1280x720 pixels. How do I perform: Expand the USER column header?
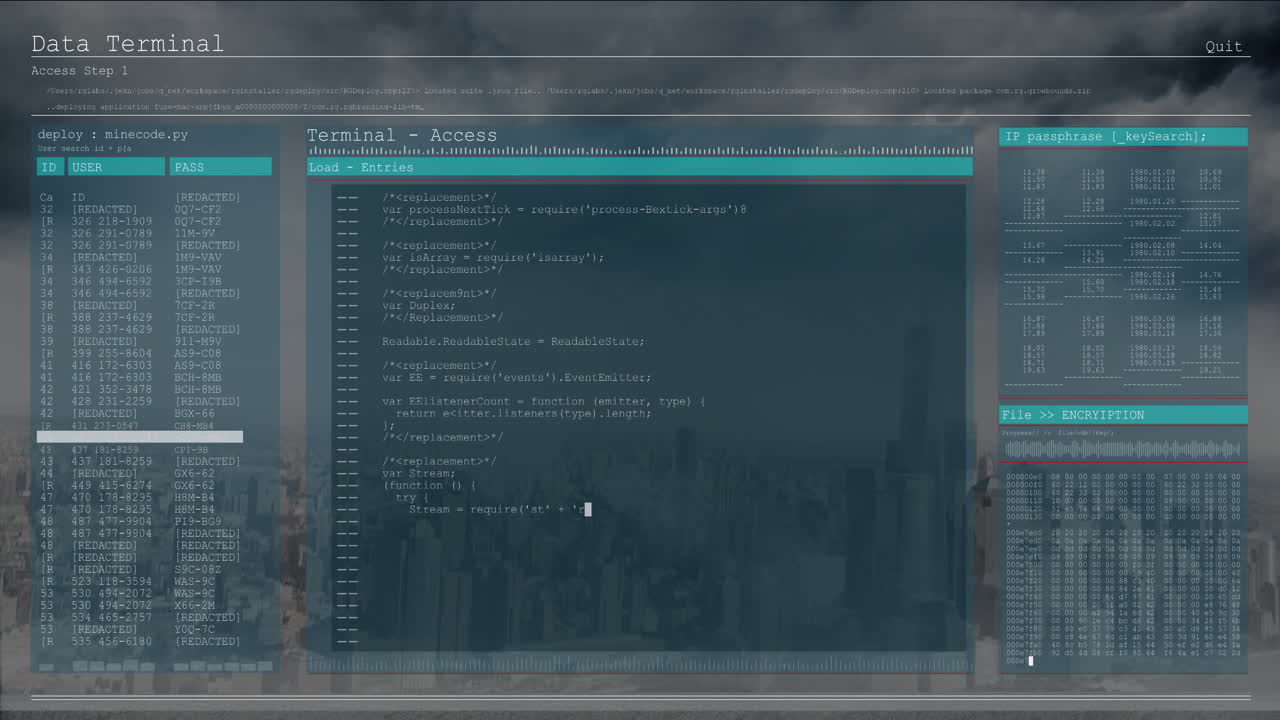click(x=116, y=166)
